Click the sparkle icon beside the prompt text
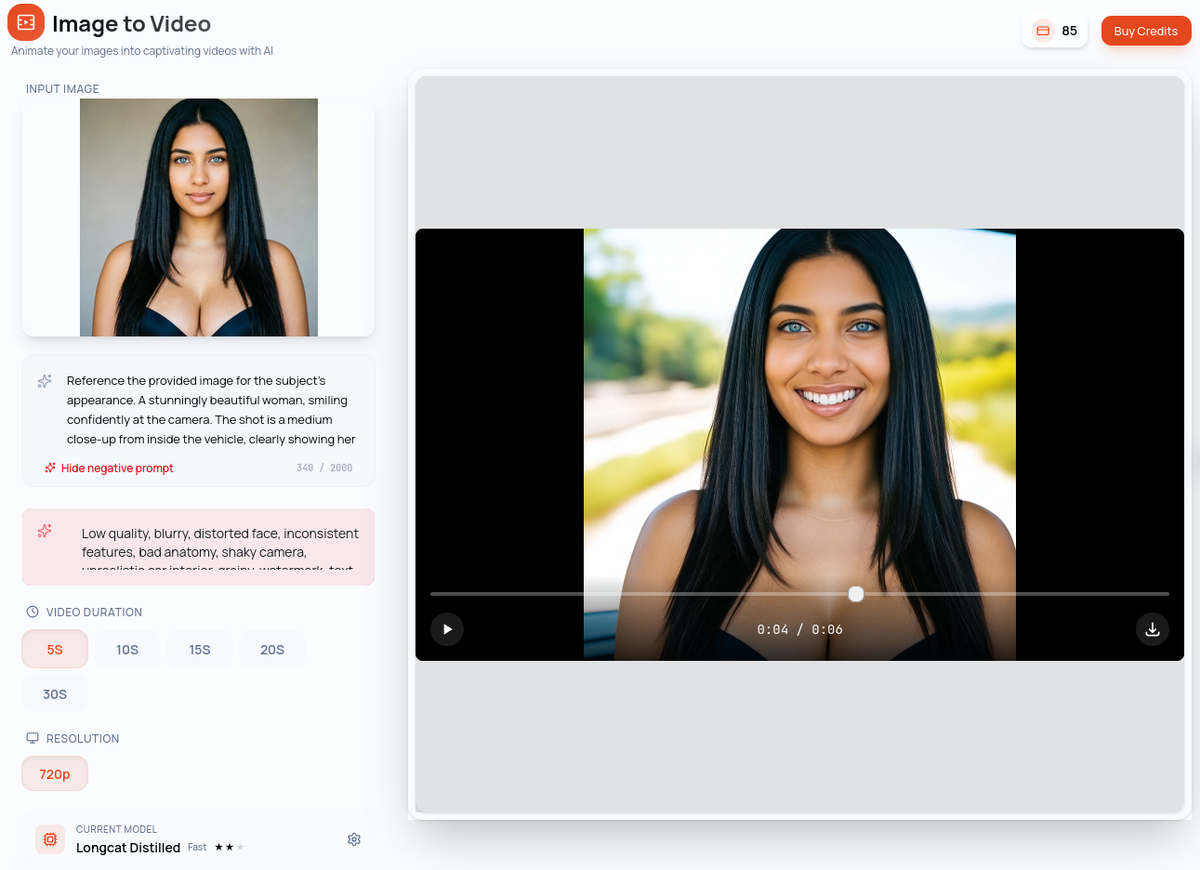This screenshot has height=870, width=1200. [x=45, y=381]
